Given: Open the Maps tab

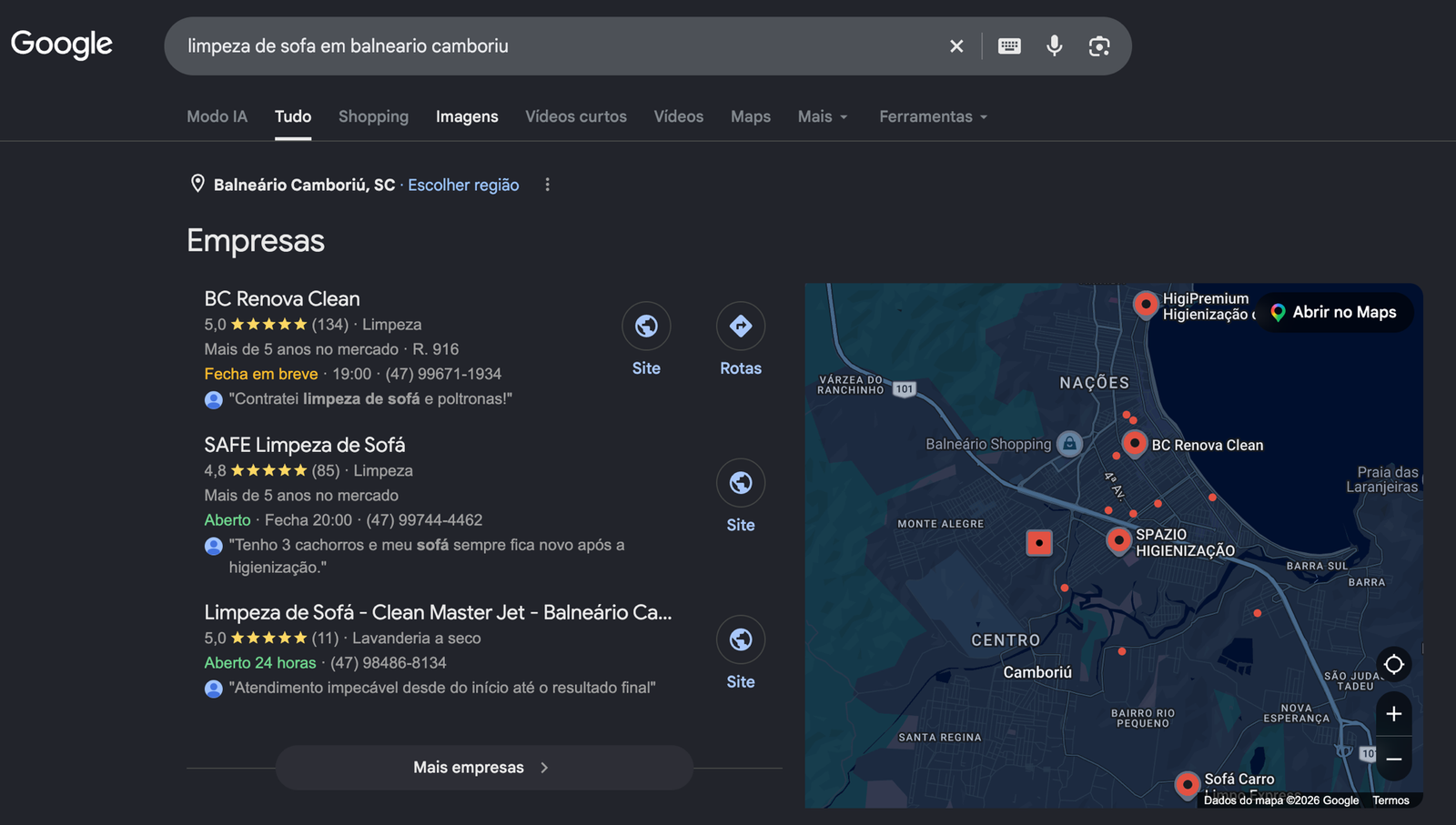Looking at the screenshot, I should tap(751, 116).
